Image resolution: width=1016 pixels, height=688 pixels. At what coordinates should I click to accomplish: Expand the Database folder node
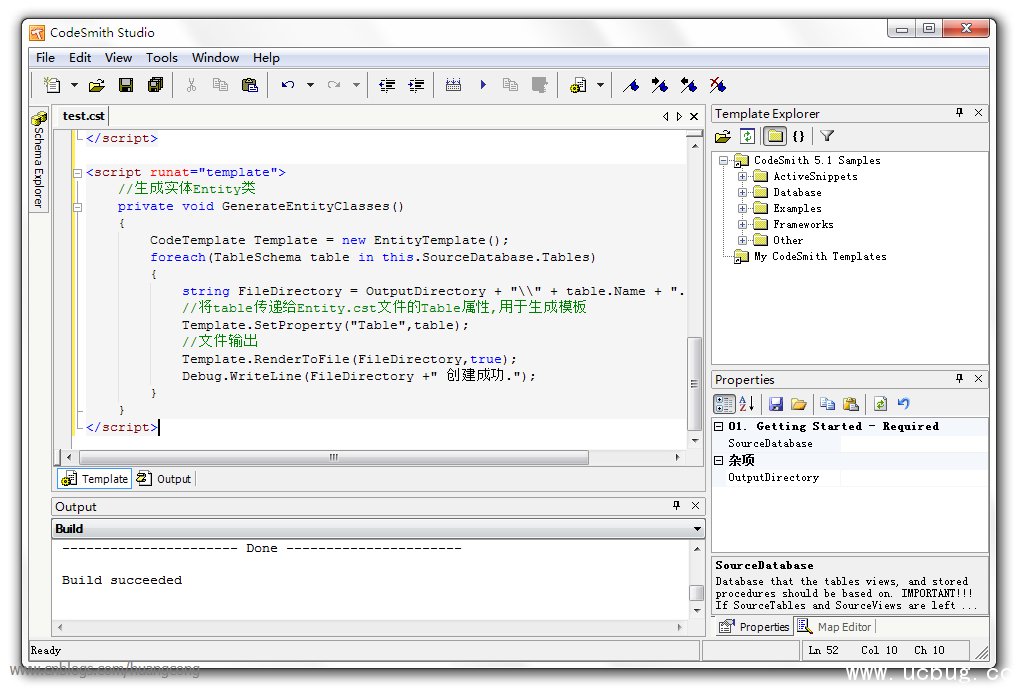(x=743, y=192)
